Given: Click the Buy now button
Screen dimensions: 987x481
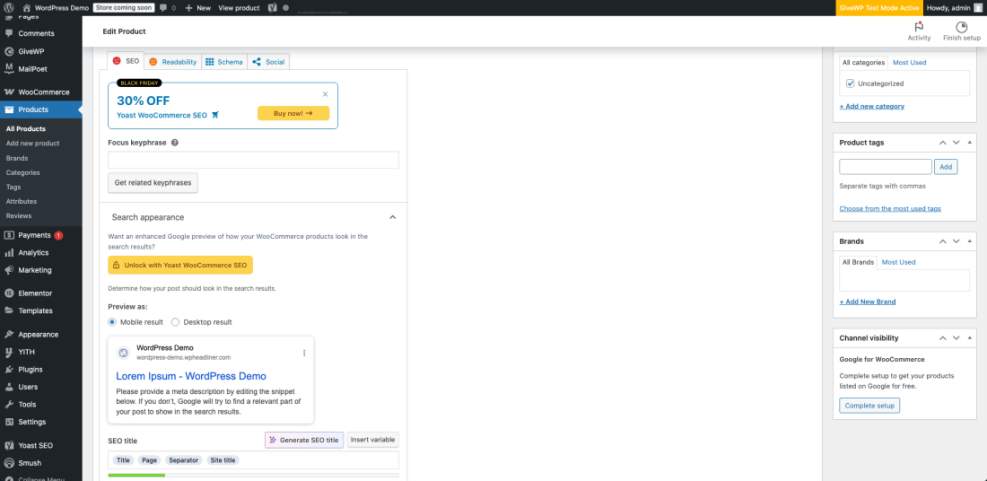Looking at the screenshot, I should pos(293,113).
